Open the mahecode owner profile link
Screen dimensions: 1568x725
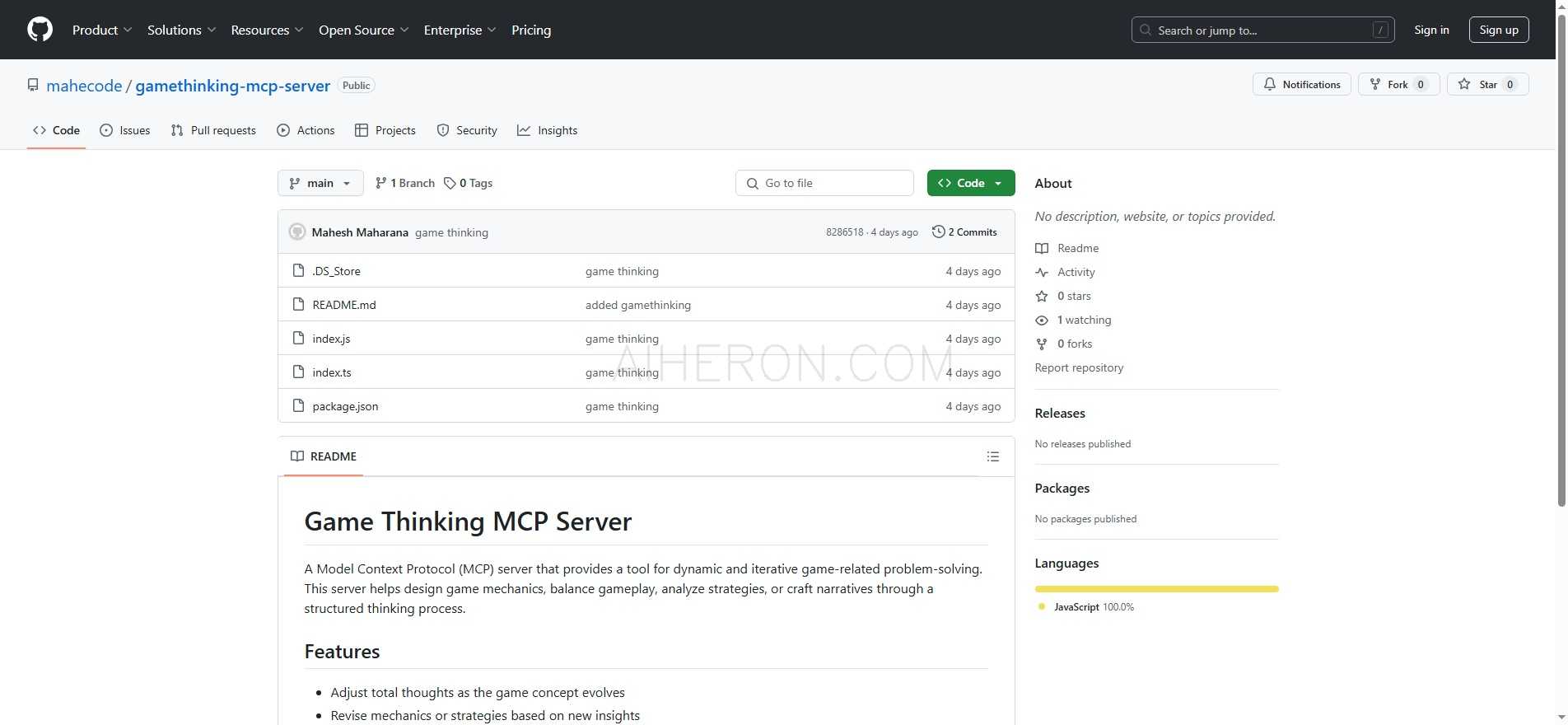[x=84, y=86]
